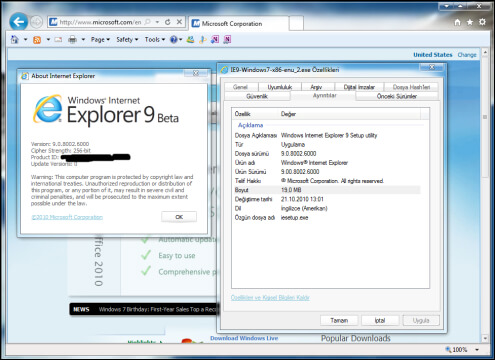Viewport: 495px width, 360px height.
Task: Click the Özellikleri ve Kişisel Bilgileri Kaldır link
Action: pyautogui.click(x=270, y=298)
